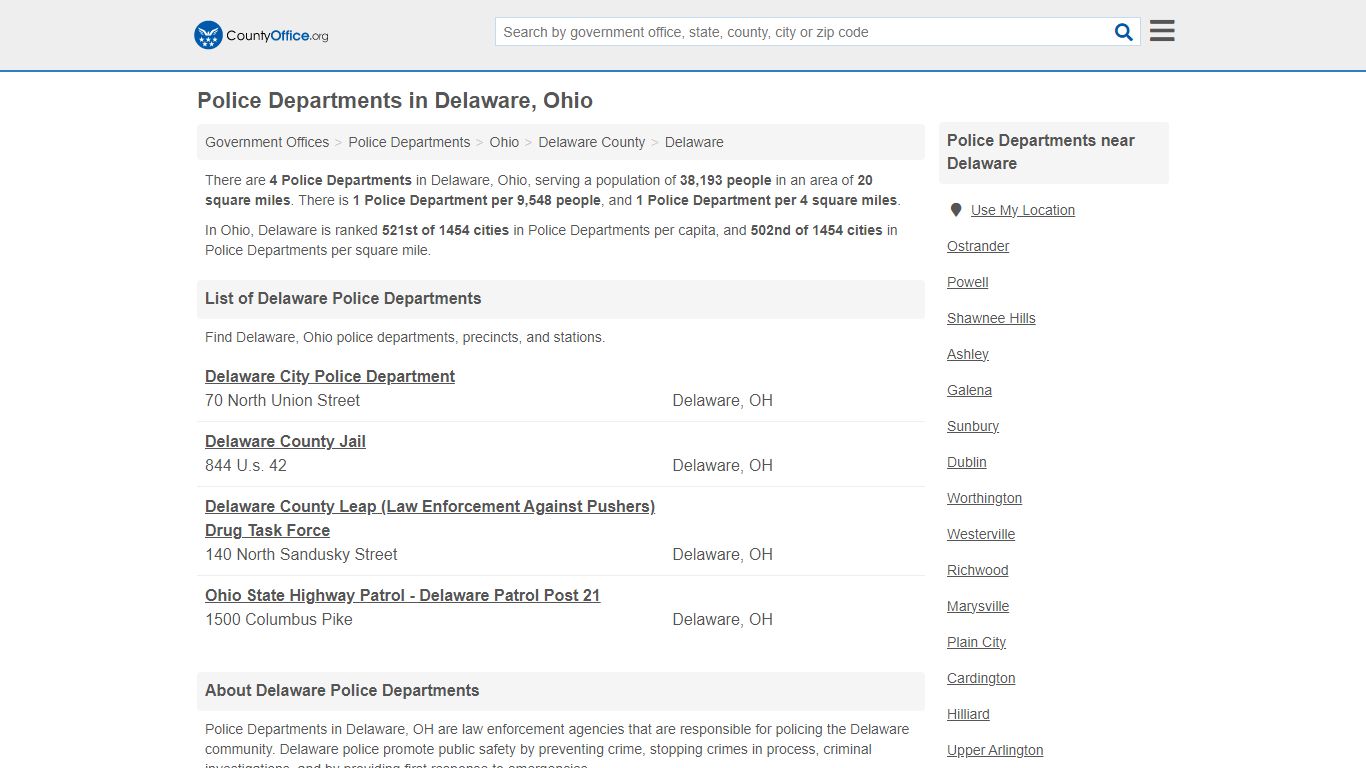Click address 70 North Union Street
Image resolution: width=1366 pixels, height=768 pixels.
click(282, 400)
